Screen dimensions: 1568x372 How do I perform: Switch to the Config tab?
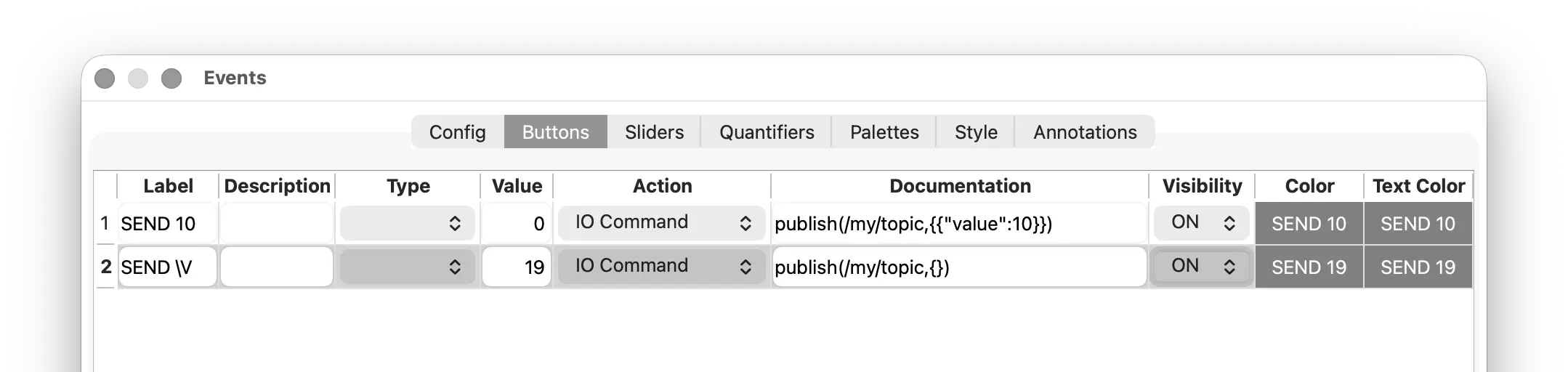pos(457,132)
